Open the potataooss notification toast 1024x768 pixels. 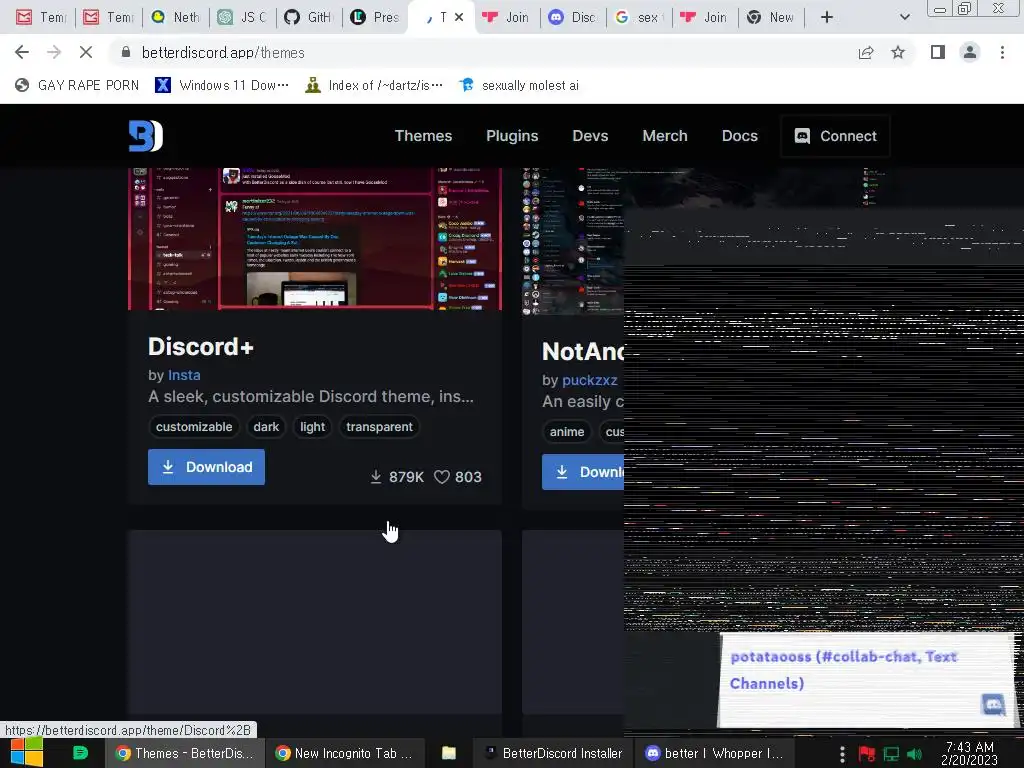tap(866, 679)
